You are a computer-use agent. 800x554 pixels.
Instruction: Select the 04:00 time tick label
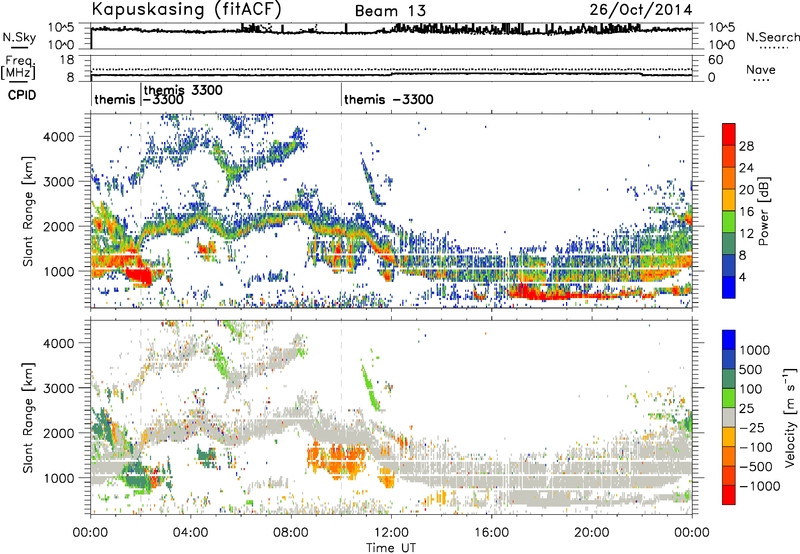coord(191,533)
